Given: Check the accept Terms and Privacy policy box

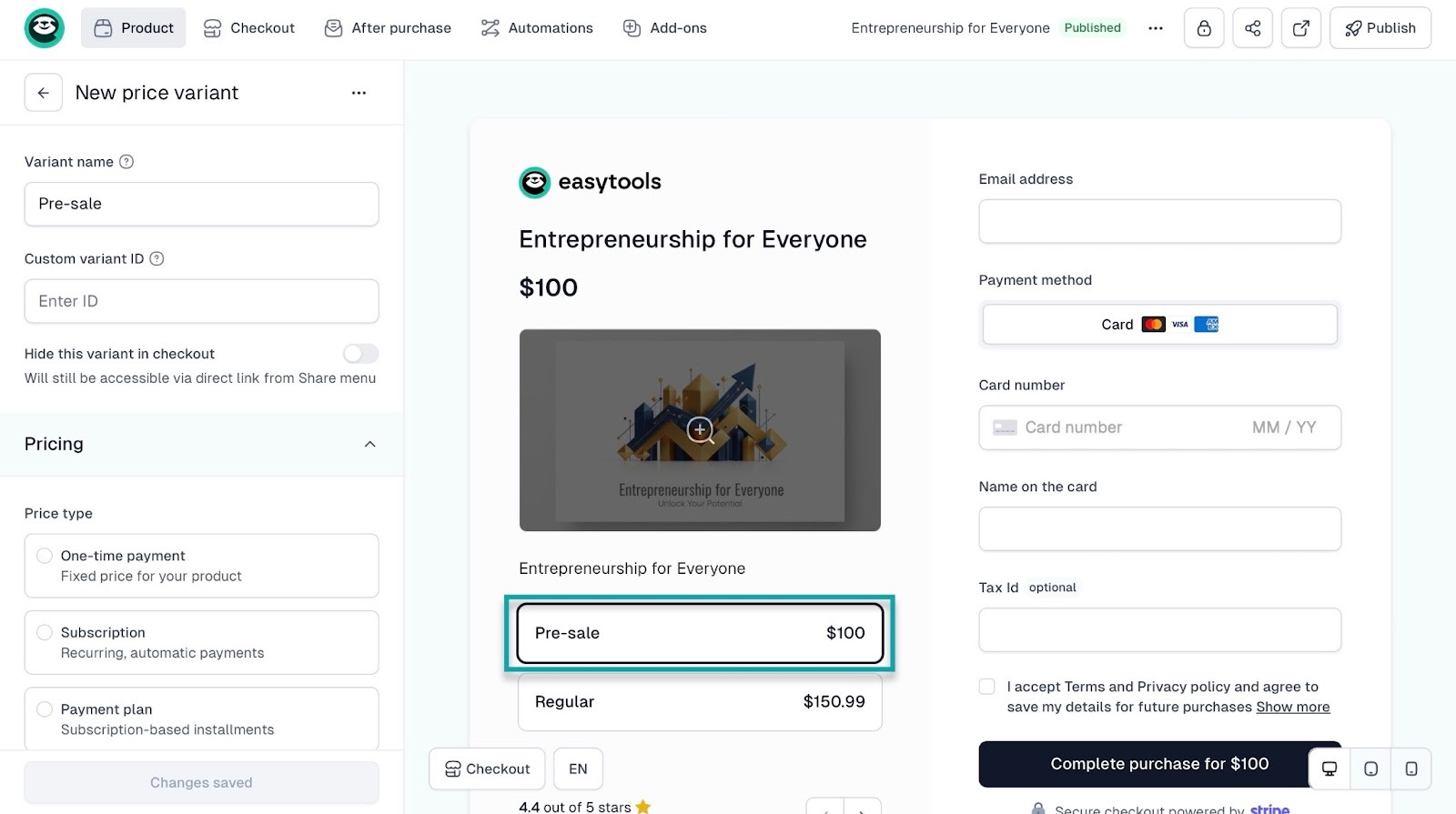Looking at the screenshot, I should 986,687.
